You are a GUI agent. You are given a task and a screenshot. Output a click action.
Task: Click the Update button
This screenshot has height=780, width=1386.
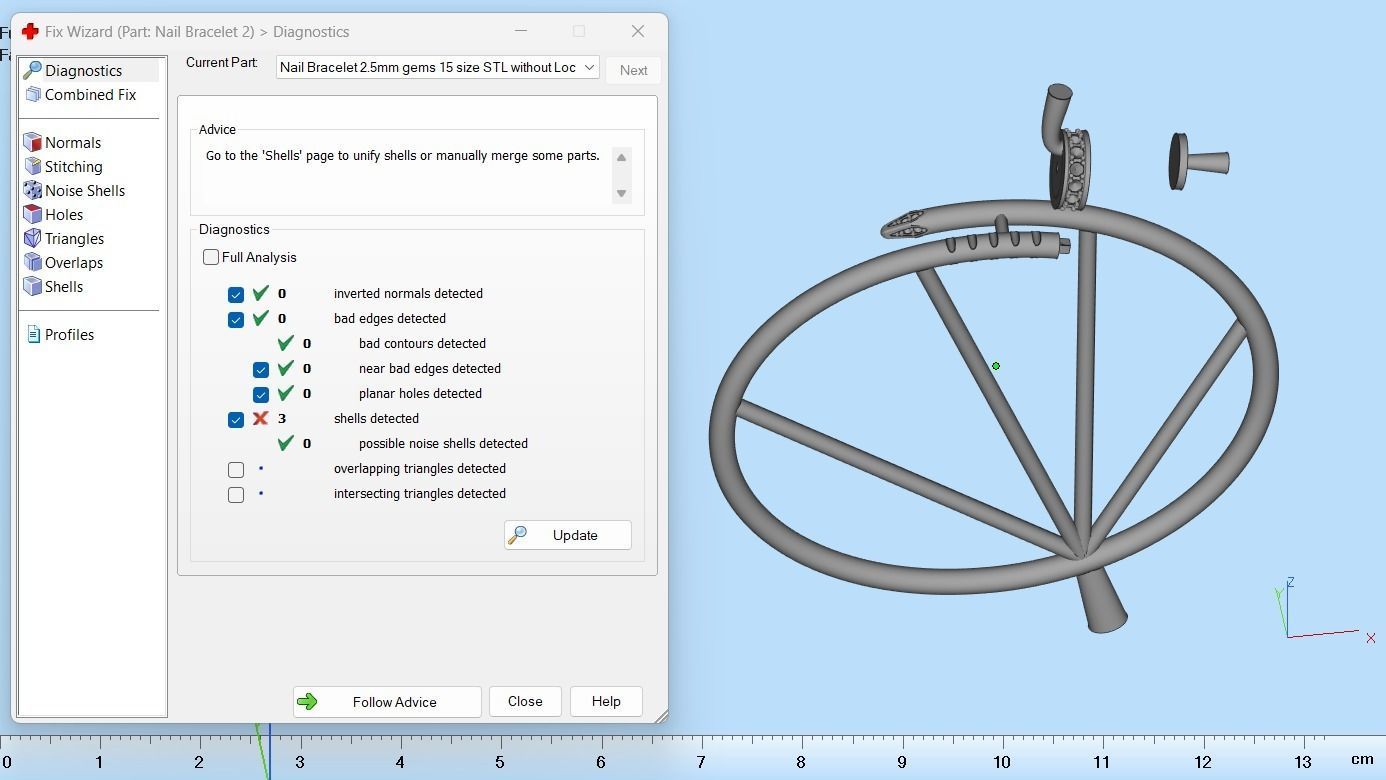pyautogui.click(x=567, y=535)
